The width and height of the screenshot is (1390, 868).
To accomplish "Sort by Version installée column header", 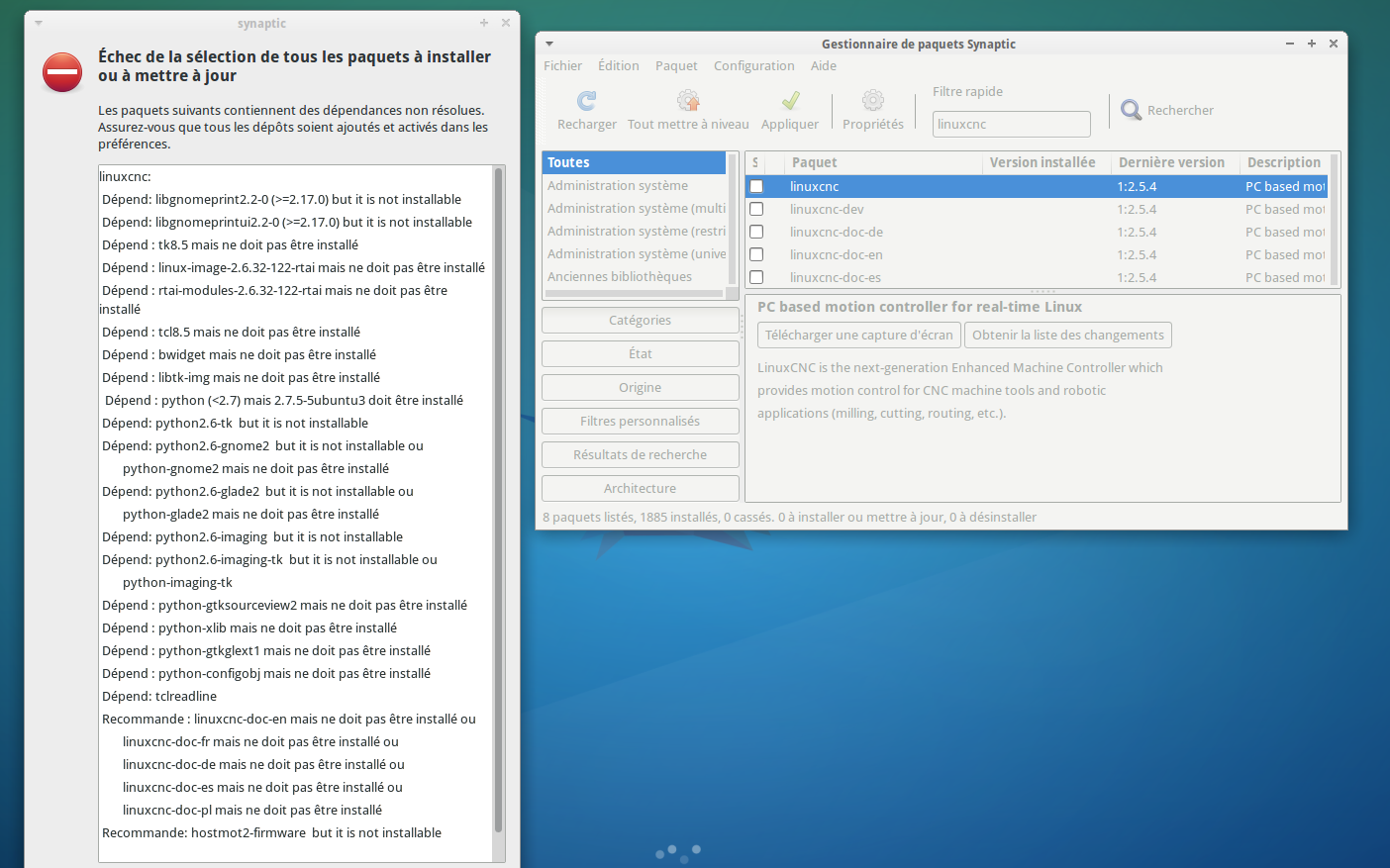I will [x=1047, y=162].
